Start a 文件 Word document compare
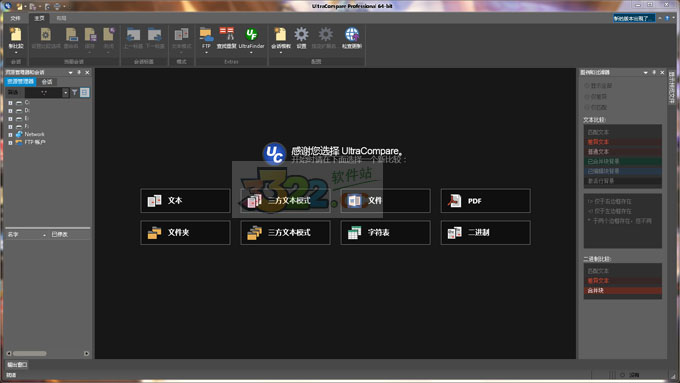This screenshot has width=680, height=383. coord(386,200)
